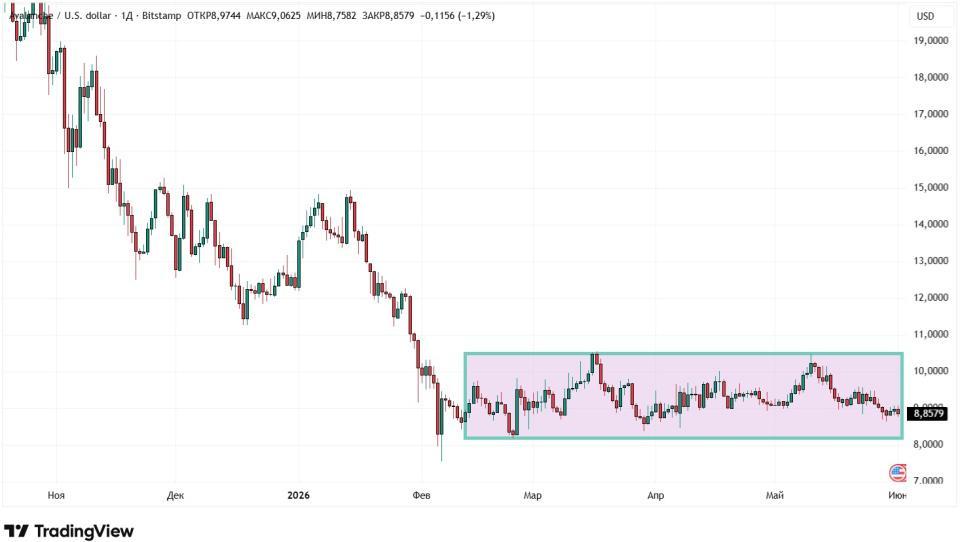Click the current price tag 8,8579
Viewport: 960px width, 542px height.
coord(928,414)
